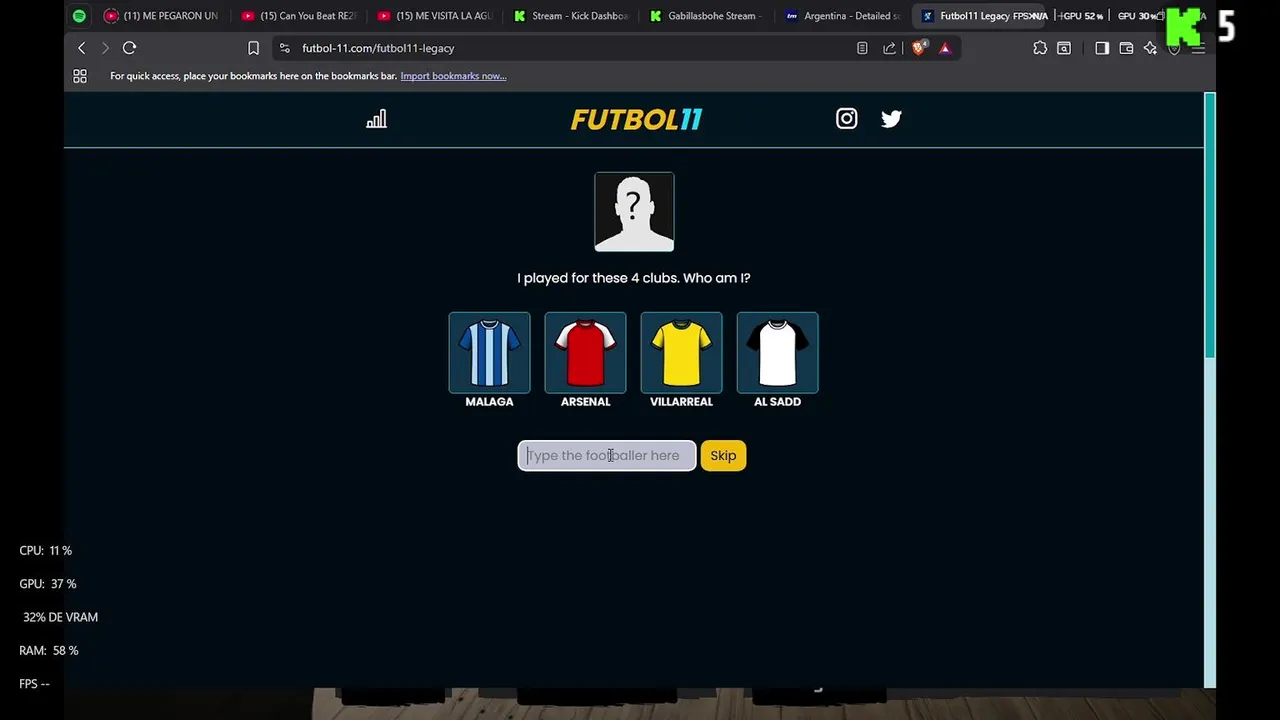
Task: Select the Arsenal jersey card
Action: [585, 352]
